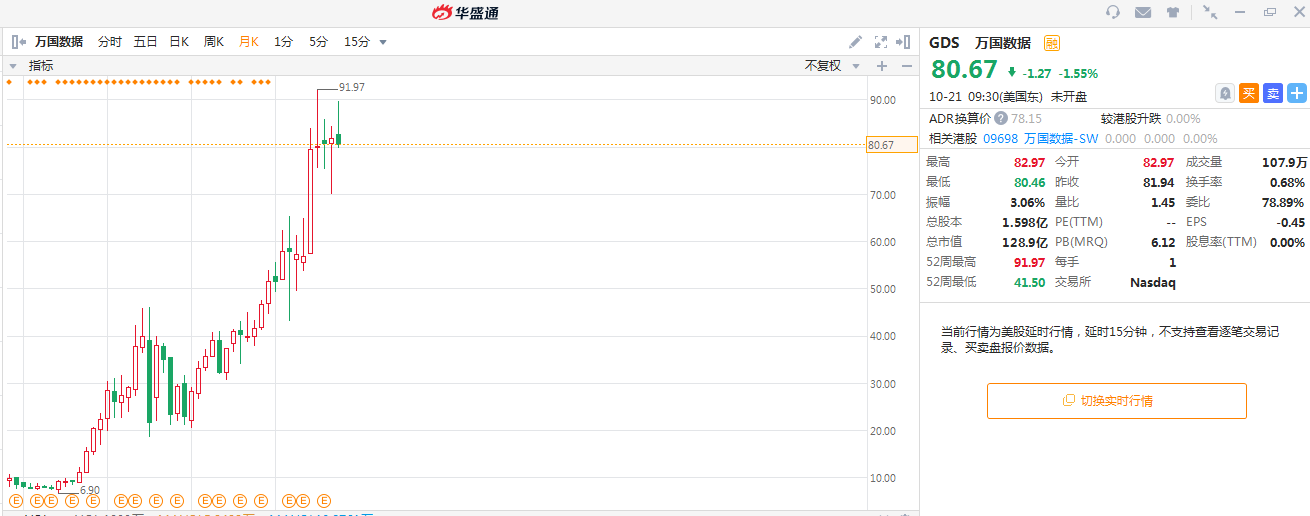Viewport: 1310px width, 516px height.
Task: Click the 万国数据 name in chart toolbar
Action: click(59, 42)
